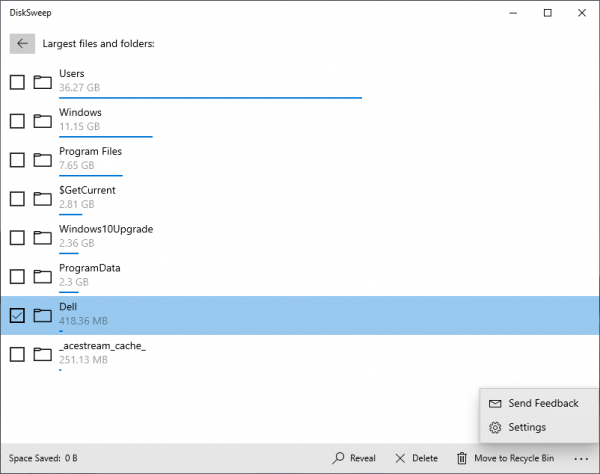Click the ProgramData folder icon
Viewport: 600px width, 474px height.
tap(42, 277)
